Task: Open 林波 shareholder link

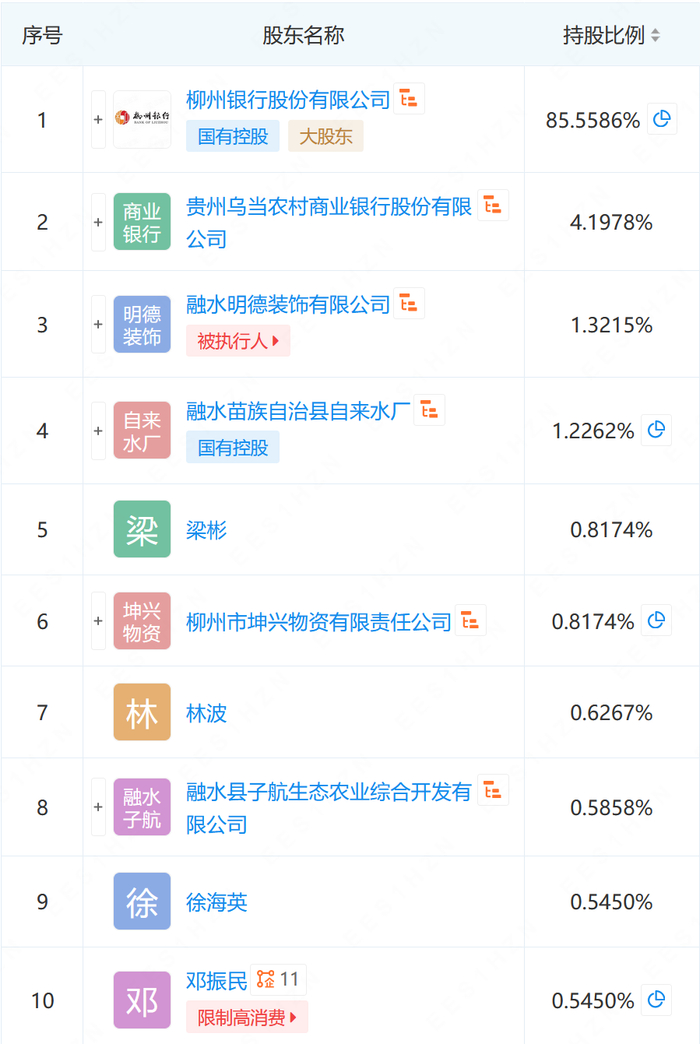Action: (x=206, y=713)
